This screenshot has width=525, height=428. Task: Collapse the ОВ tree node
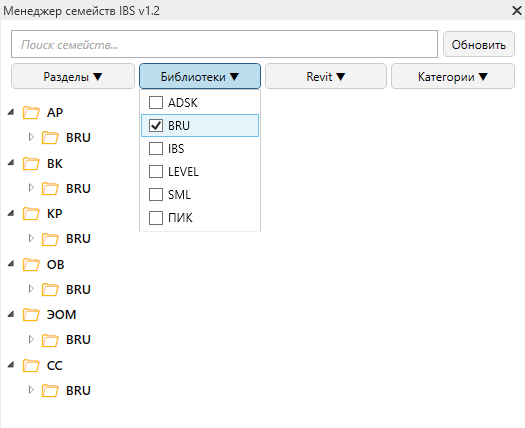[11, 264]
